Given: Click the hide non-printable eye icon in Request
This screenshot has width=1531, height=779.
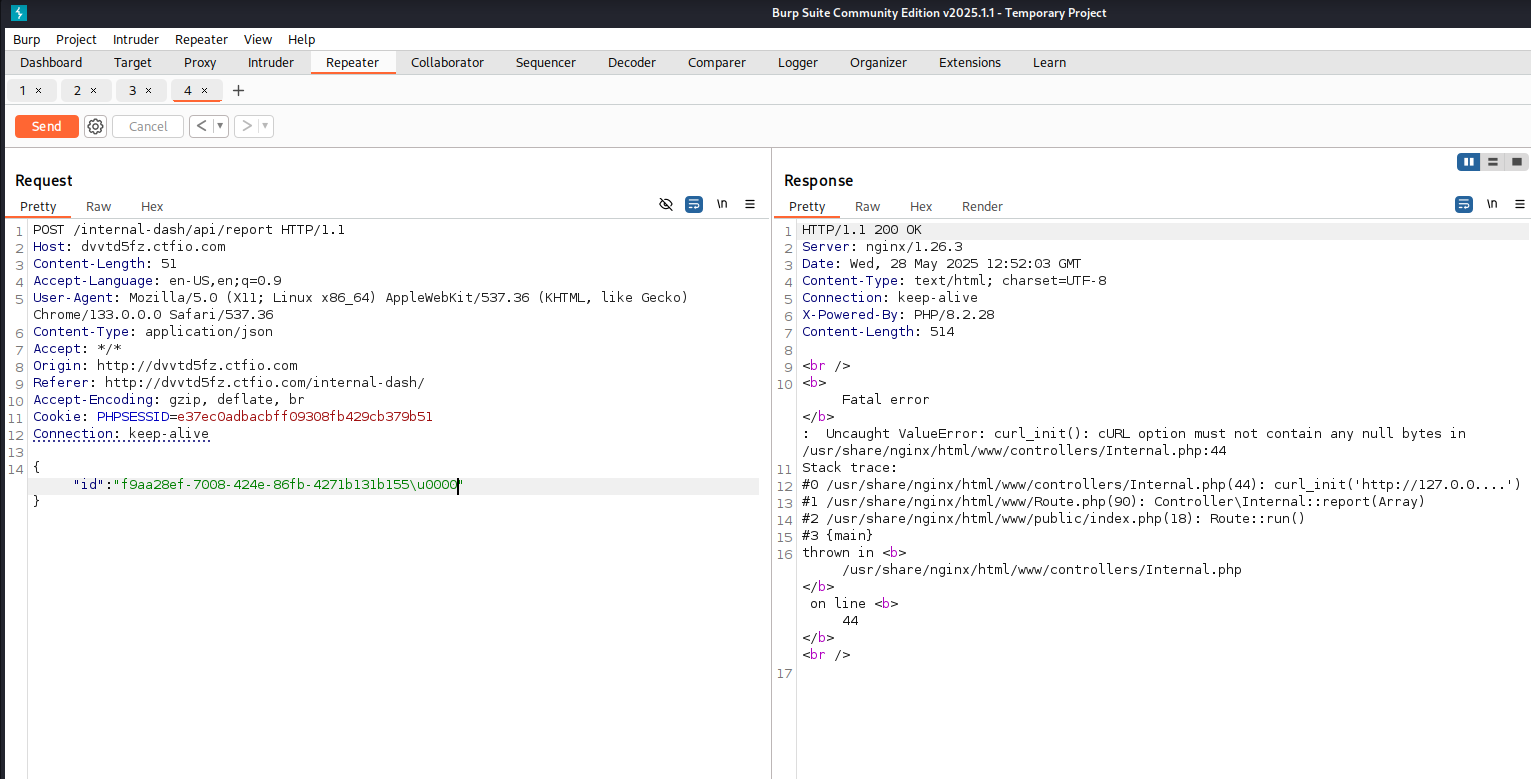Looking at the screenshot, I should point(666,204).
